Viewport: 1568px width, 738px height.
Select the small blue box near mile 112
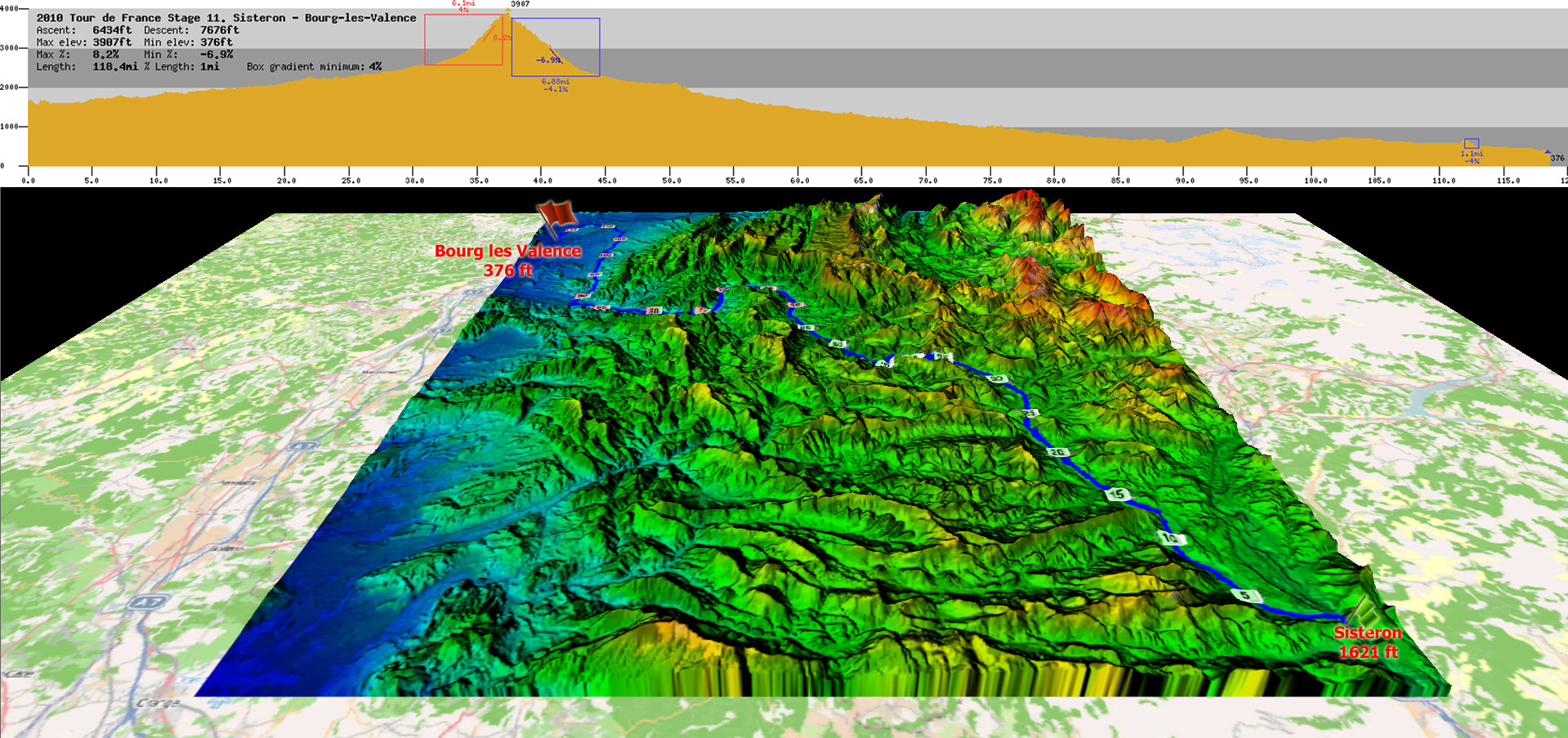(x=1472, y=144)
